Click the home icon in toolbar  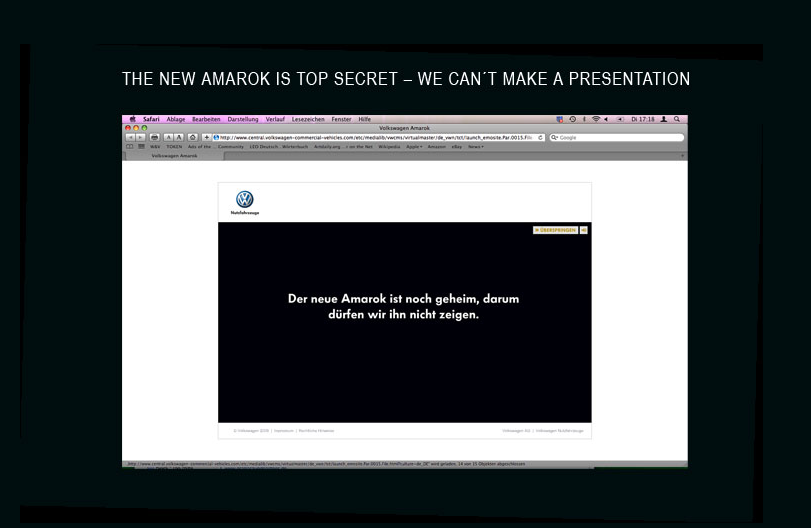(192, 137)
